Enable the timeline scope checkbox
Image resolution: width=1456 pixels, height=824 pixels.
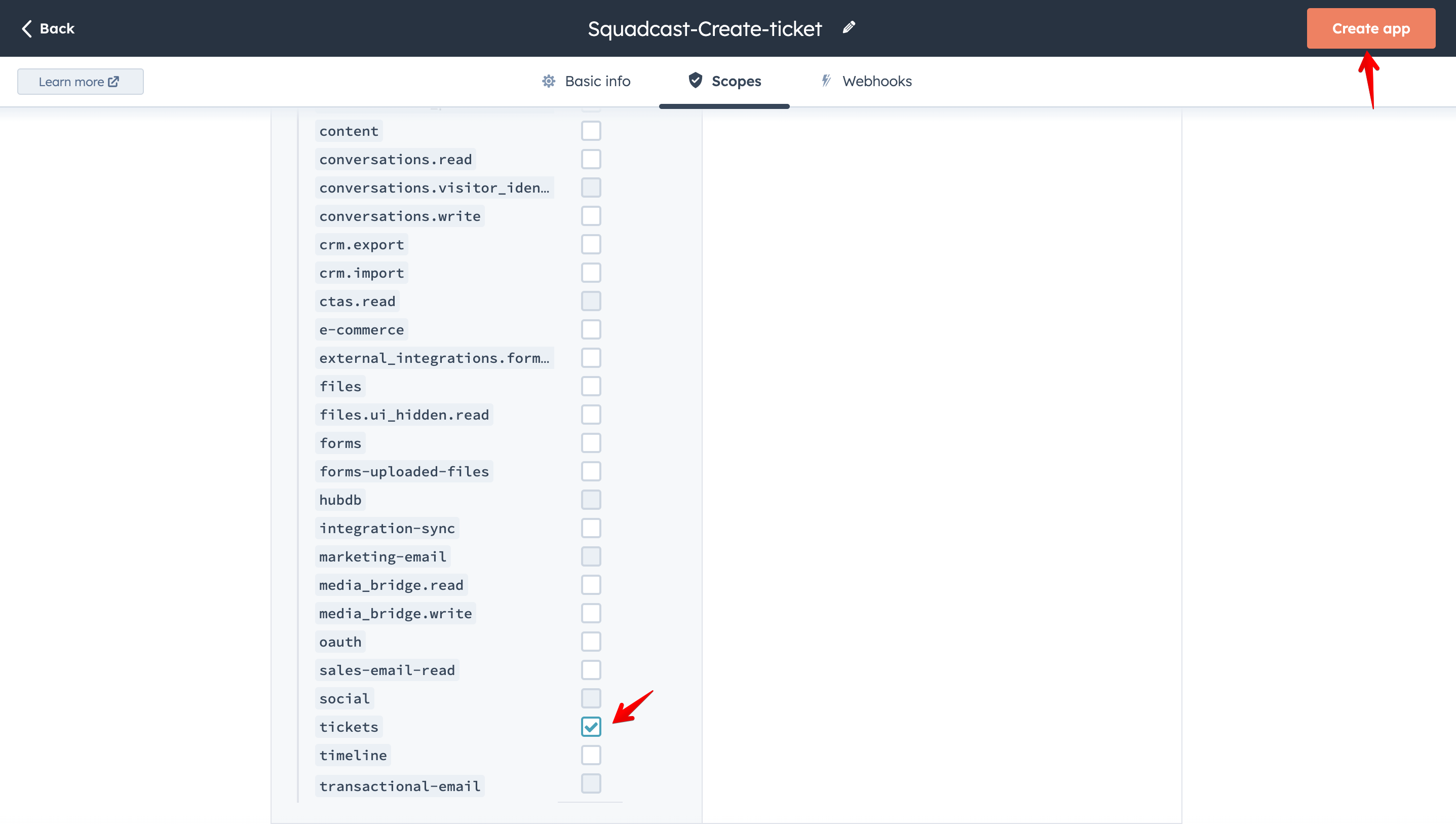click(591, 755)
